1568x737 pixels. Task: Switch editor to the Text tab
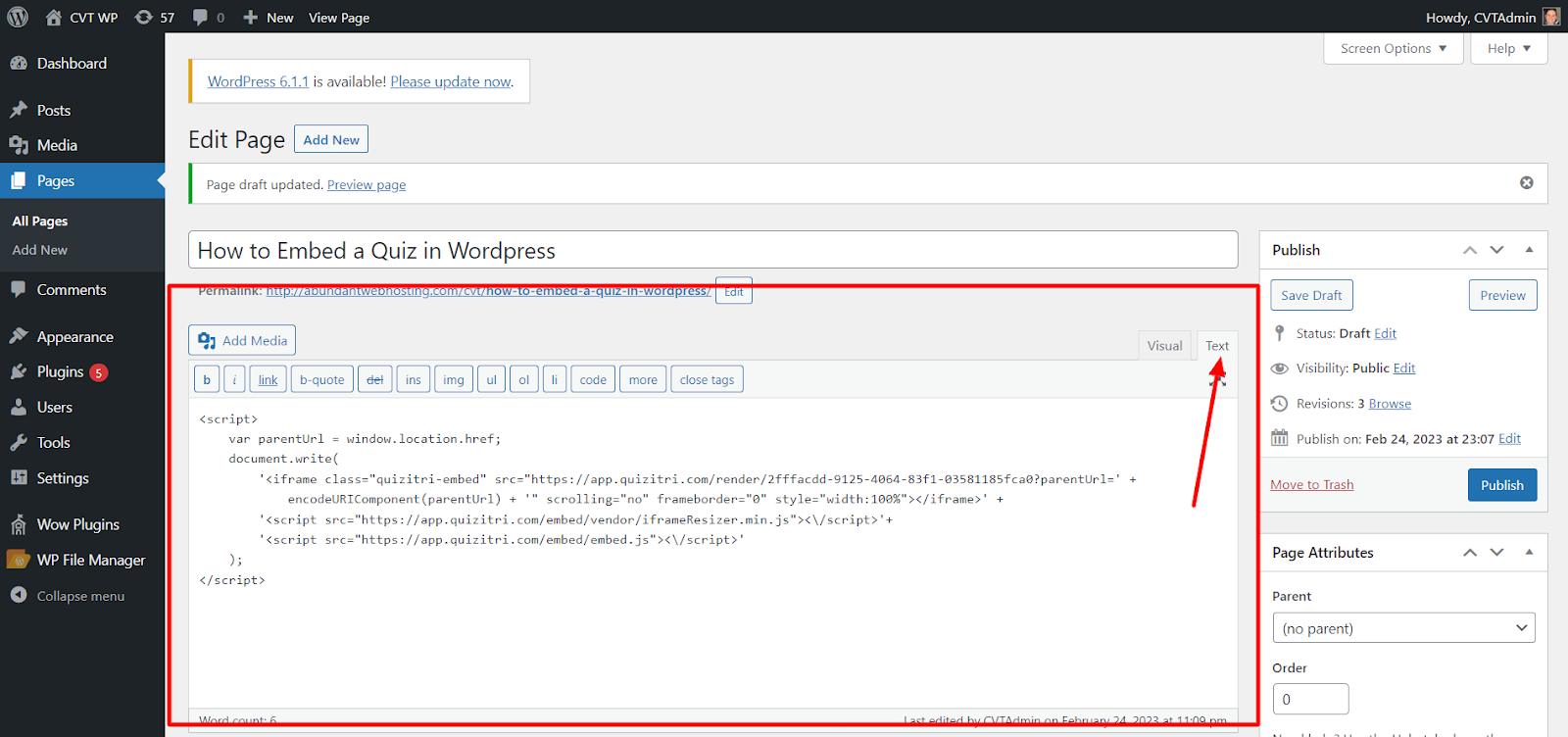(1217, 345)
